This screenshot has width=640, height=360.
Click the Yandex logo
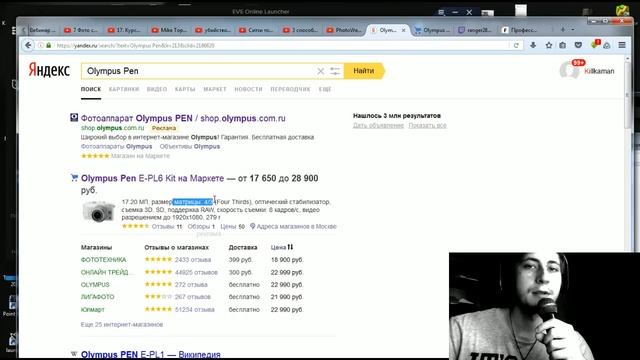49,70
